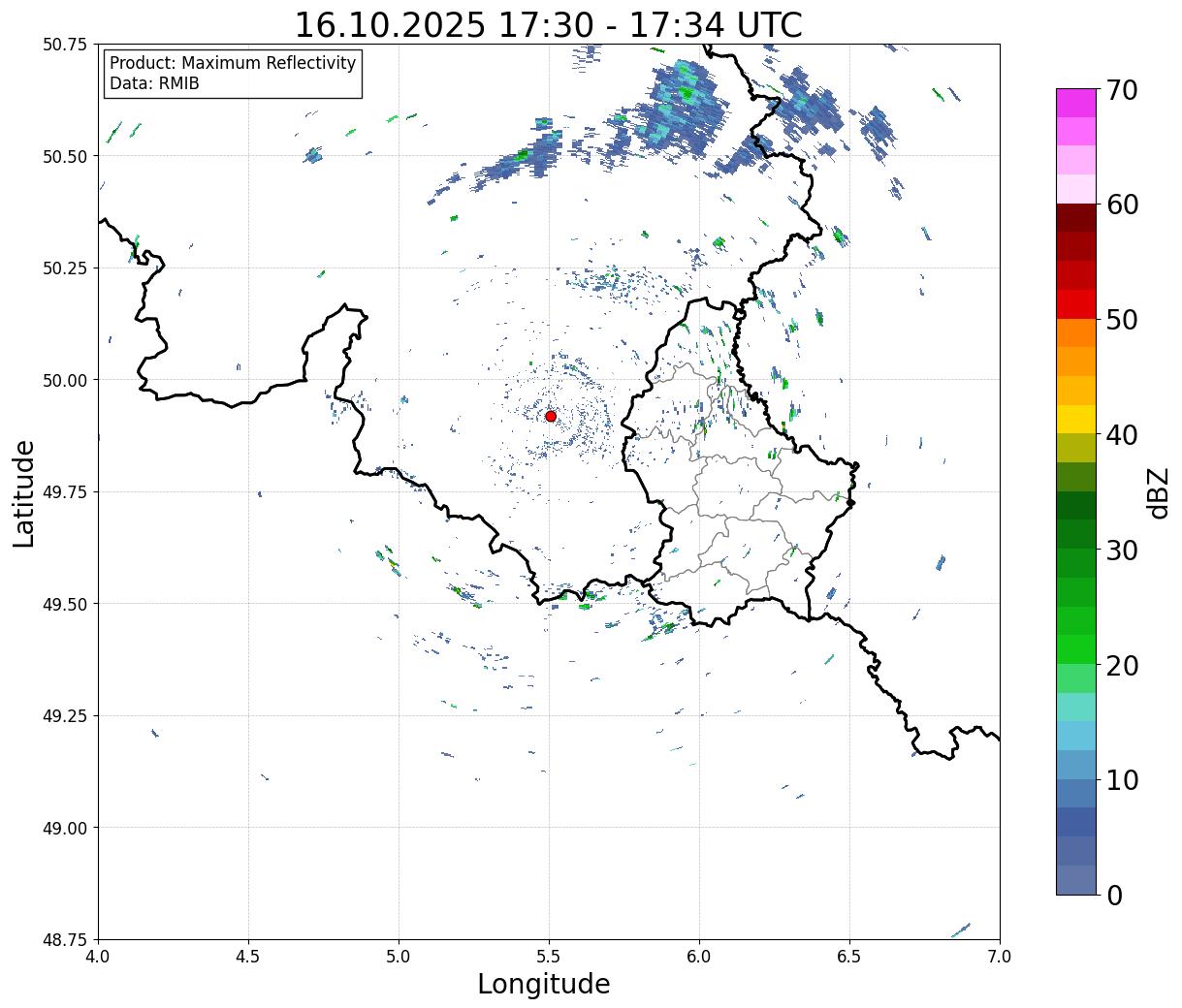Click the 7.0 longitude tick label
Viewport: 1182px width, 1008px height.
tap(1000, 957)
